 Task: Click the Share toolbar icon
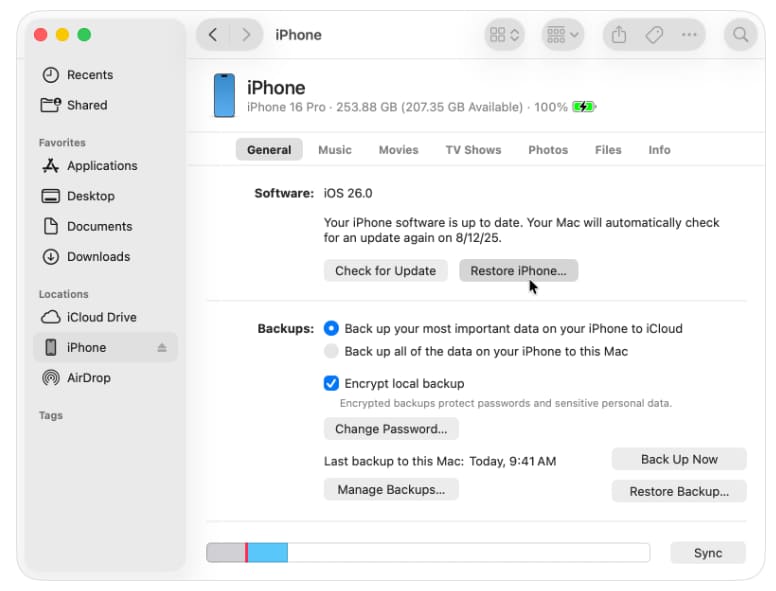tap(619, 35)
